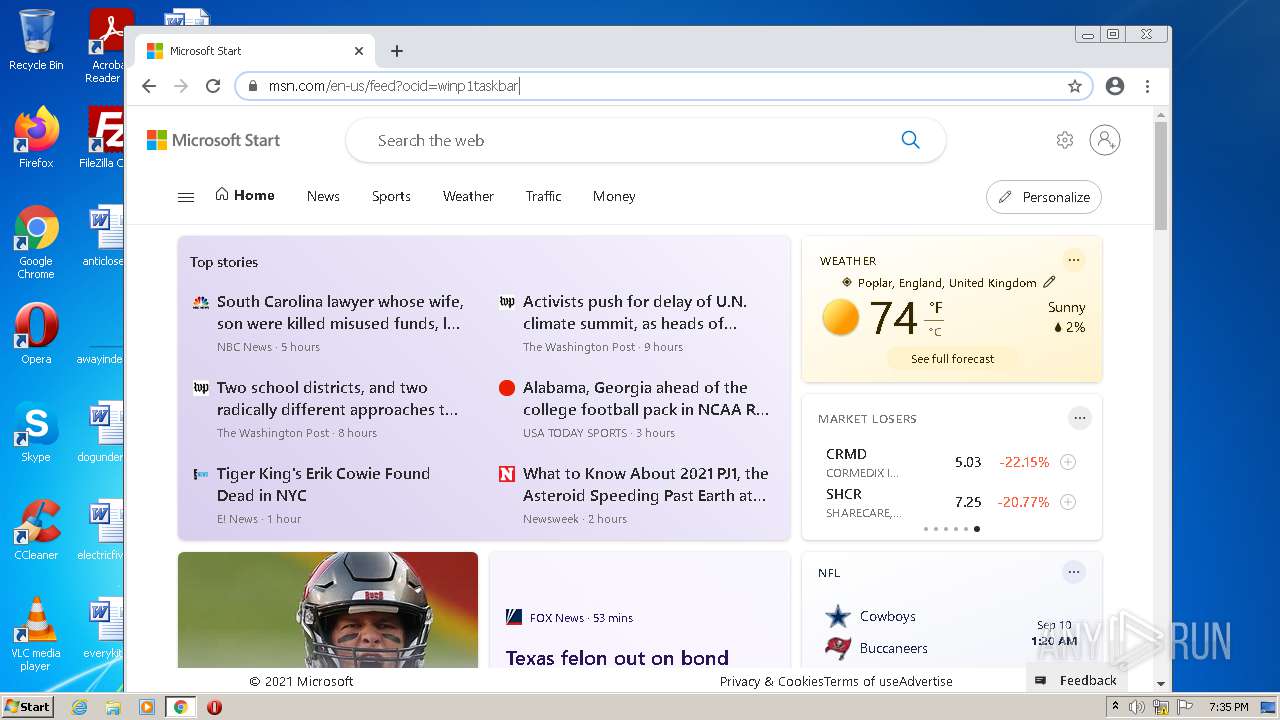
Task: Open the Weather card options menu
Action: pyautogui.click(x=1074, y=260)
